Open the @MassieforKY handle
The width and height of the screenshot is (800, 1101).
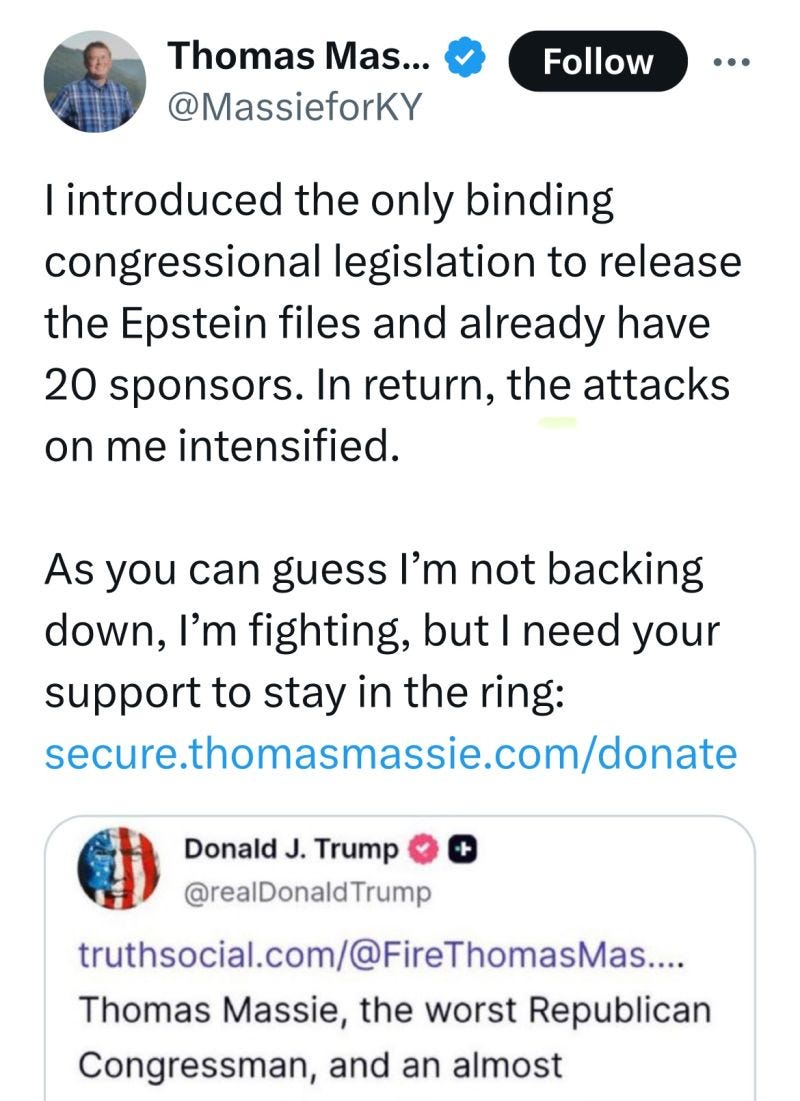[x=295, y=107]
